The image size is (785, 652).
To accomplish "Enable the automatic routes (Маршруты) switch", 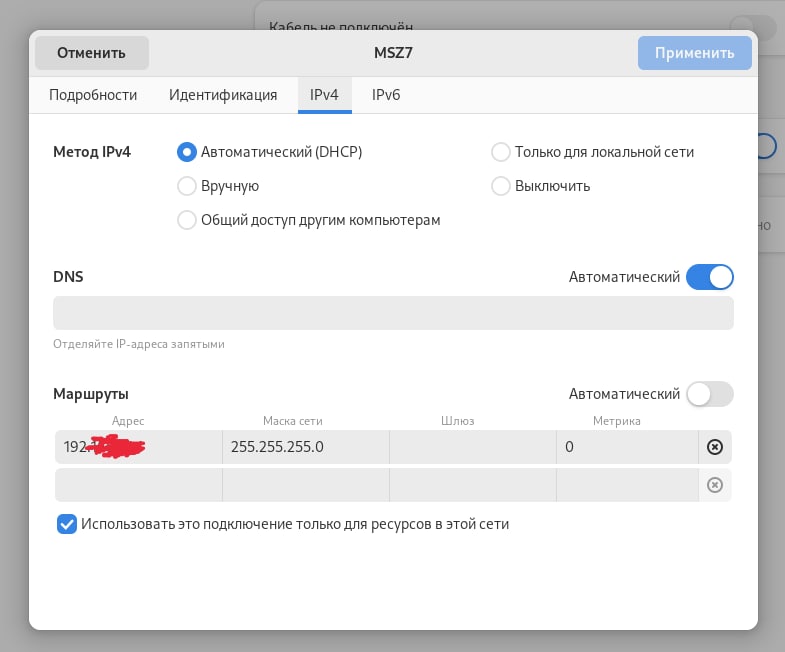I will [709, 394].
